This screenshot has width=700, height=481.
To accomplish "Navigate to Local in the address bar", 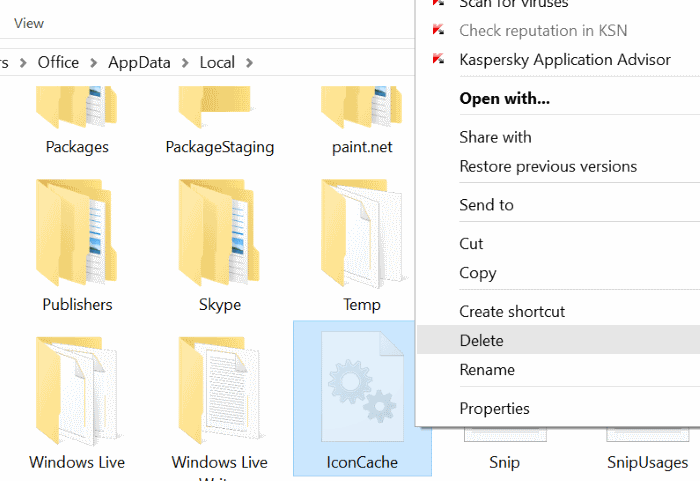I will (217, 63).
